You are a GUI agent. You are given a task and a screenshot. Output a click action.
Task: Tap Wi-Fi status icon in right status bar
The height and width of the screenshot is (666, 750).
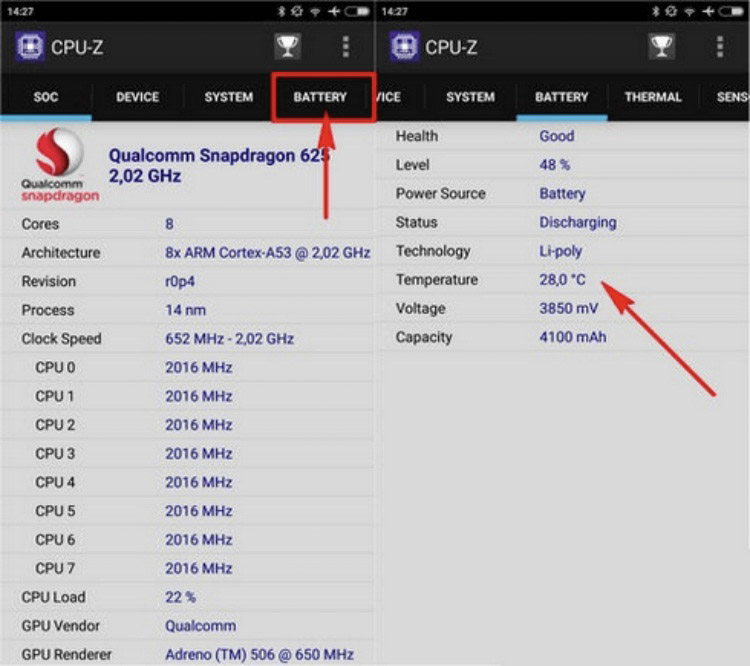tap(689, 11)
